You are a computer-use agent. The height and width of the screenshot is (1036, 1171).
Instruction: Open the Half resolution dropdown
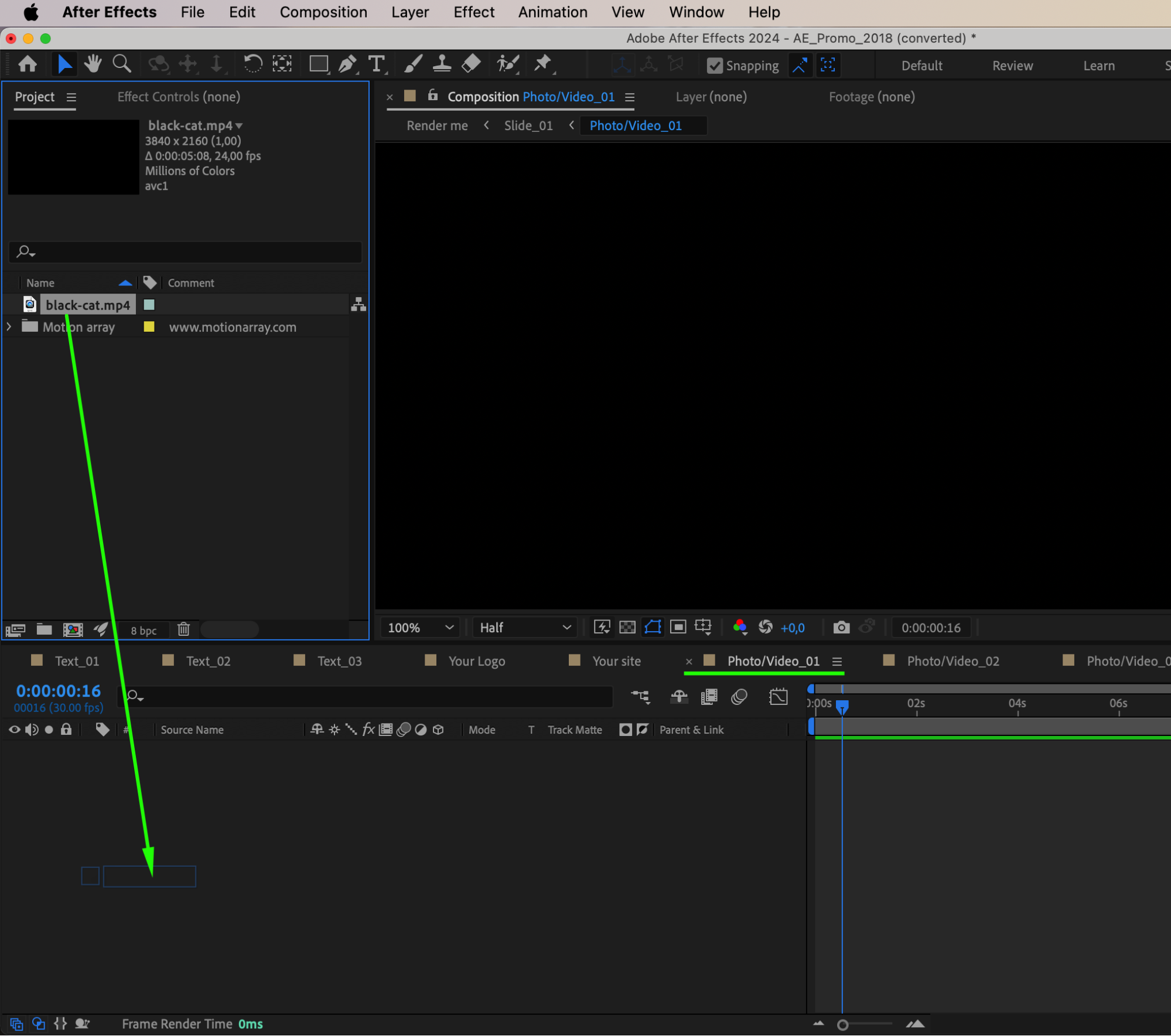pyautogui.click(x=525, y=628)
